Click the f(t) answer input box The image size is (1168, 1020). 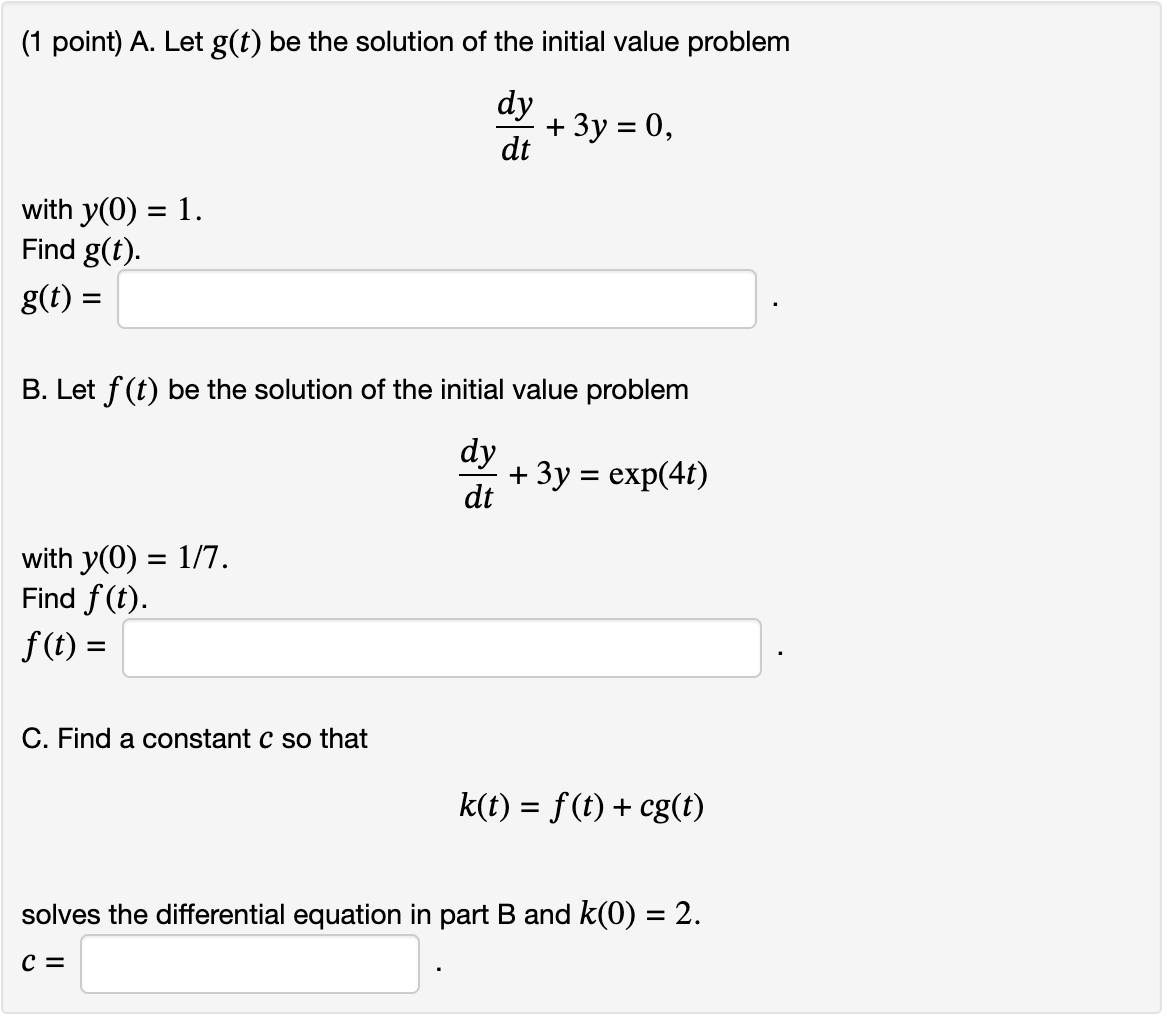(x=440, y=649)
